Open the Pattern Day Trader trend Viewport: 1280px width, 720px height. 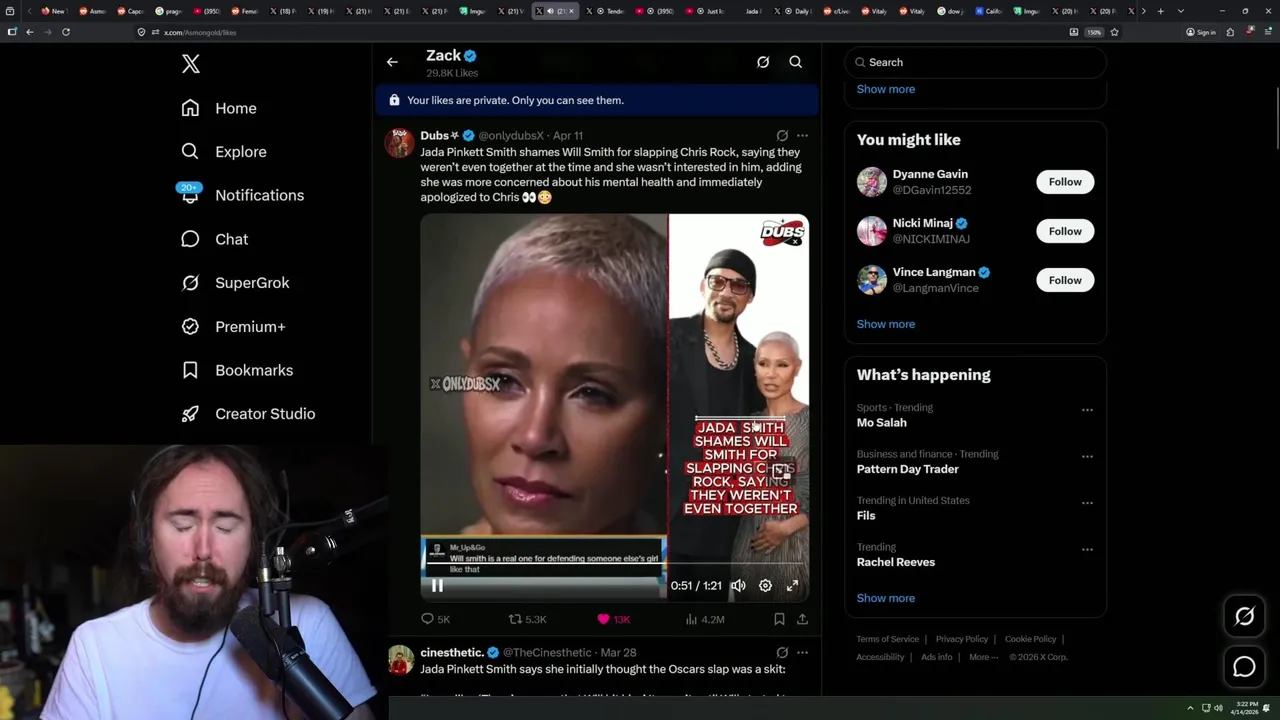[x=907, y=469]
